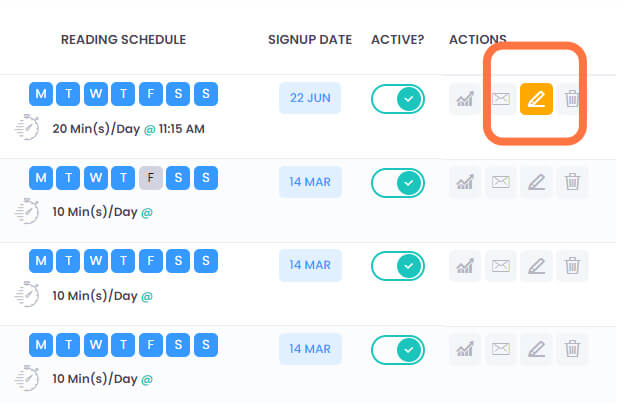
Task: Toggle Wednesday button in third row
Action: tap(96, 261)
